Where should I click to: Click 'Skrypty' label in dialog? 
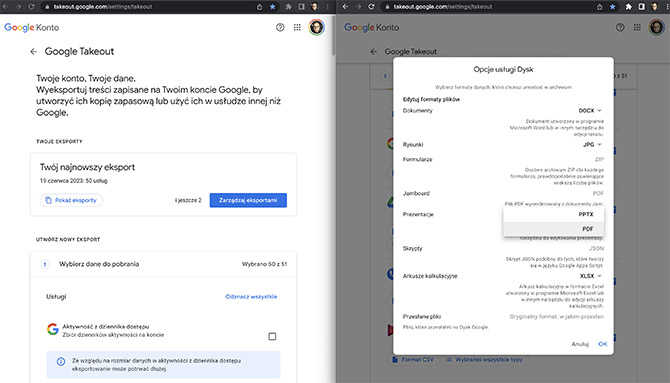point(412,249)
